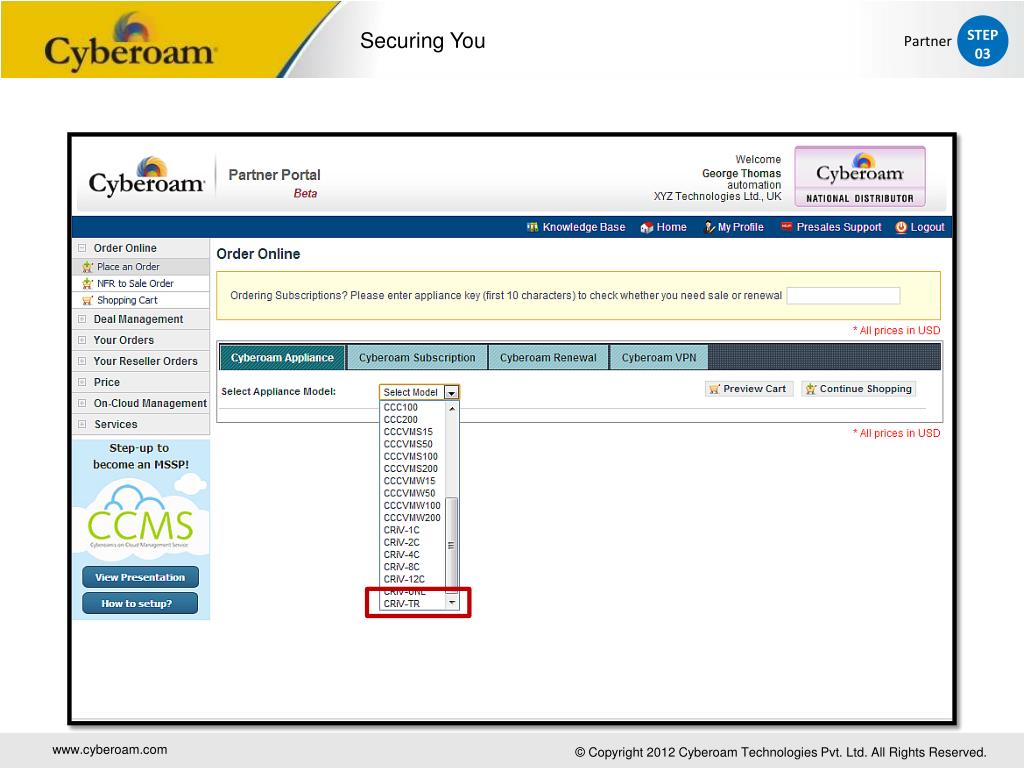This screenshot has height=768, width=1024.
Task: Click the Presales Support flag icon
Action: pos(786,227)
